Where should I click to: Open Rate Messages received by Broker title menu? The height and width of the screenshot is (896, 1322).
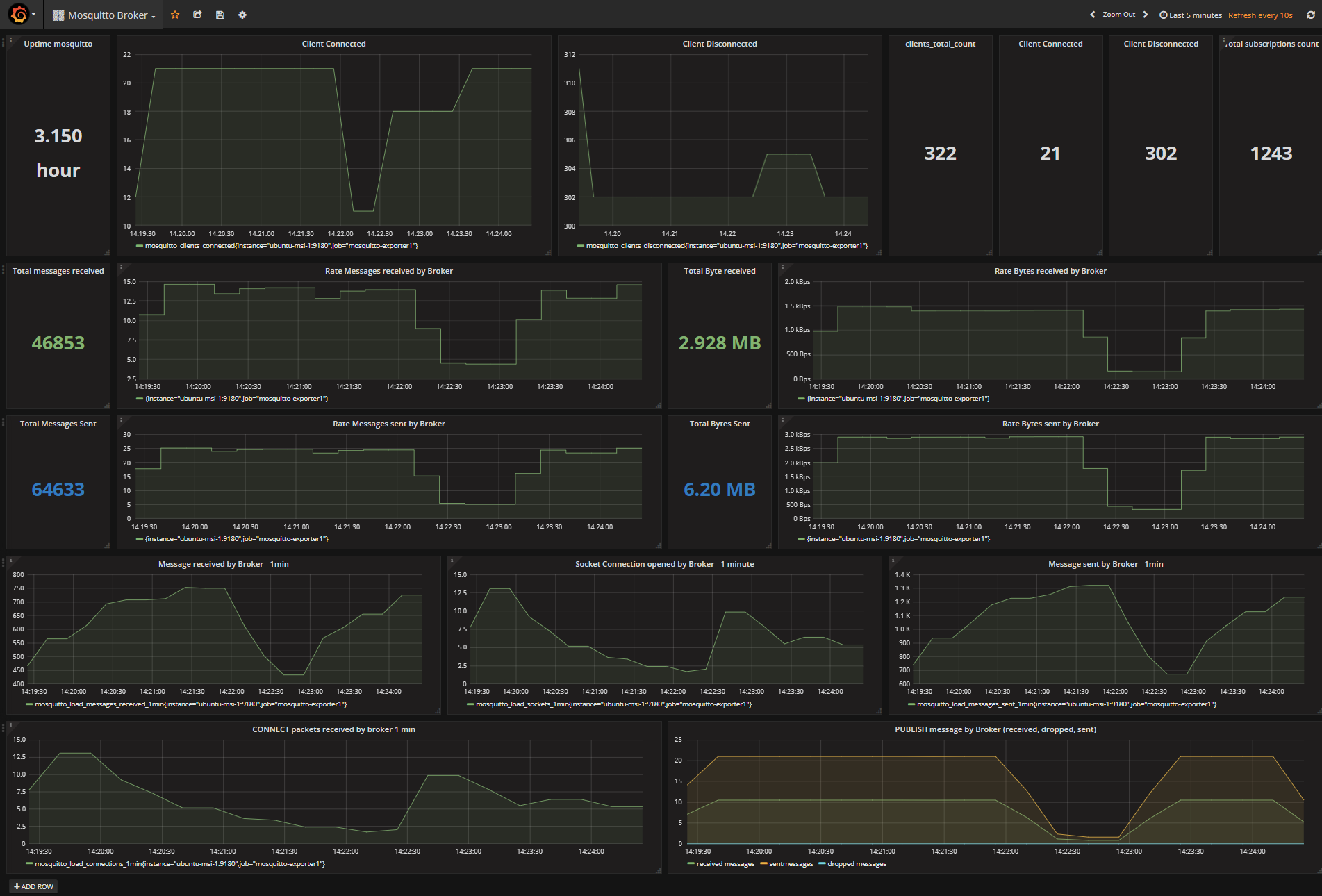388,271
